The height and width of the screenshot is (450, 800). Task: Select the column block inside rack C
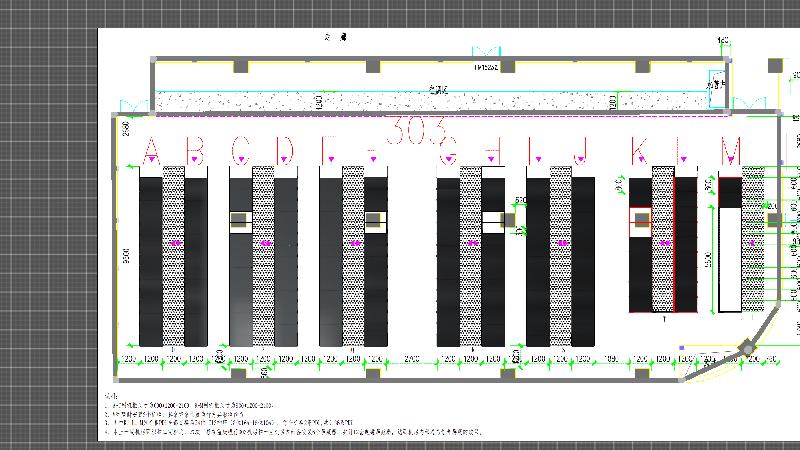[240, 221]
